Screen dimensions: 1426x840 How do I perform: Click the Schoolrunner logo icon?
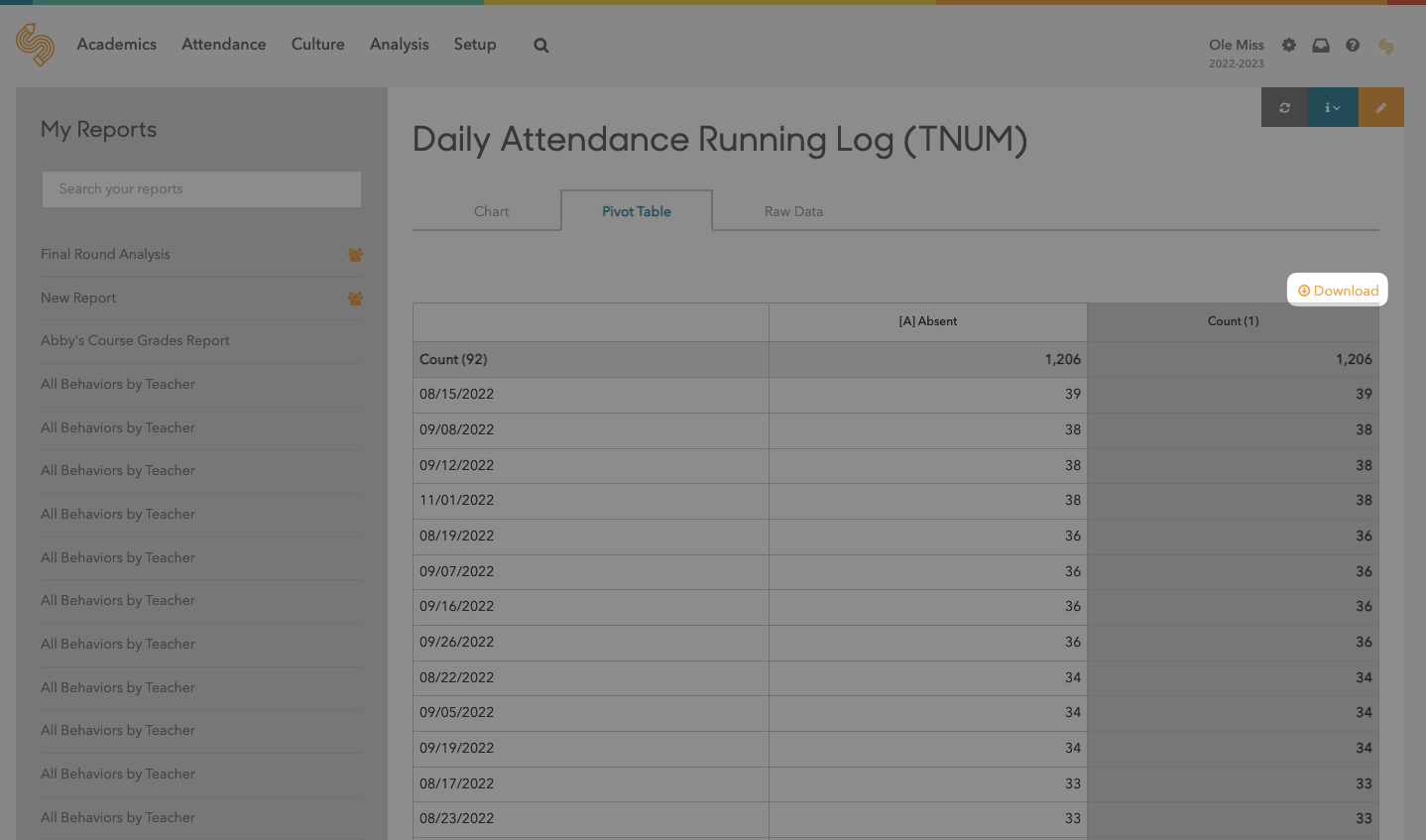tap(36, 45)
